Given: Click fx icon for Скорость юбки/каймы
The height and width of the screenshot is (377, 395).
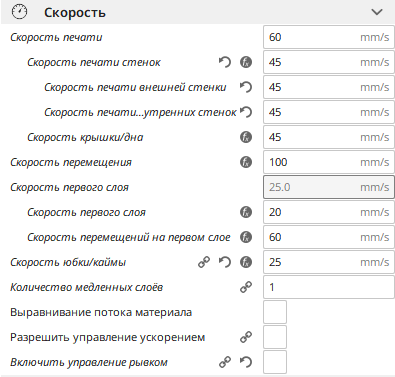Looking at the screenshot, I should pos(246,262).
